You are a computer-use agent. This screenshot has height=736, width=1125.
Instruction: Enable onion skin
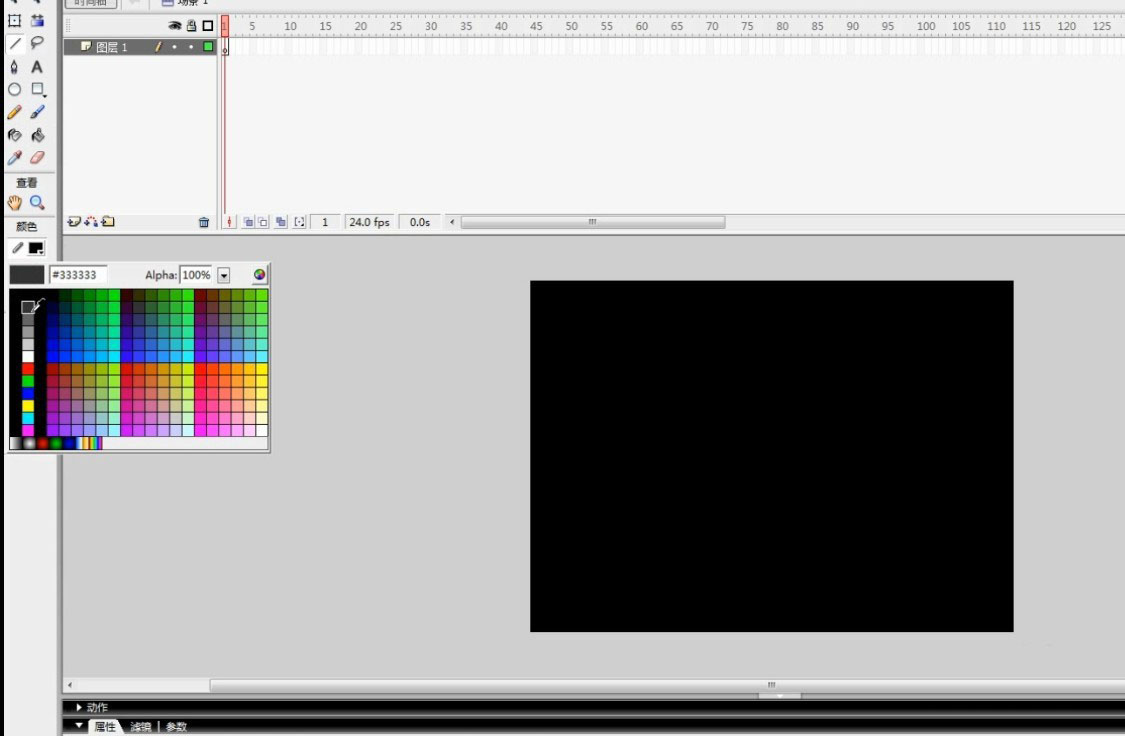(x=248, y=222)
